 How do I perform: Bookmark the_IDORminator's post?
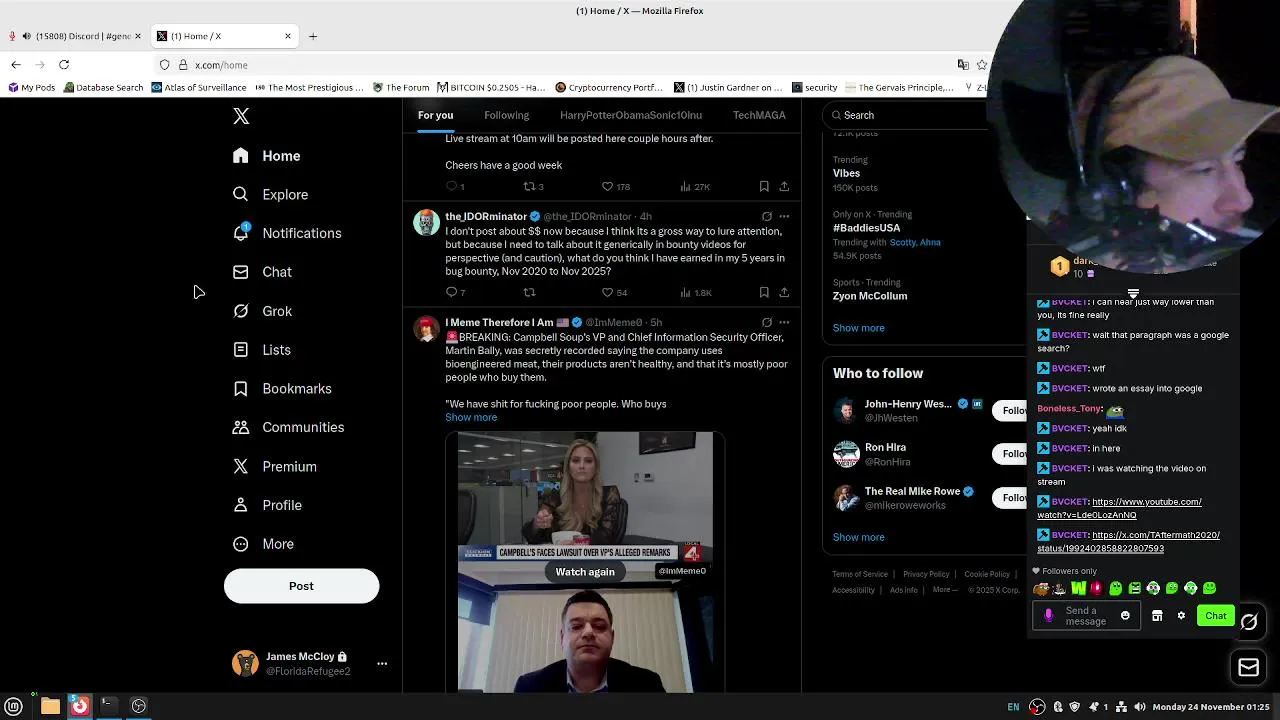[764, 292]
